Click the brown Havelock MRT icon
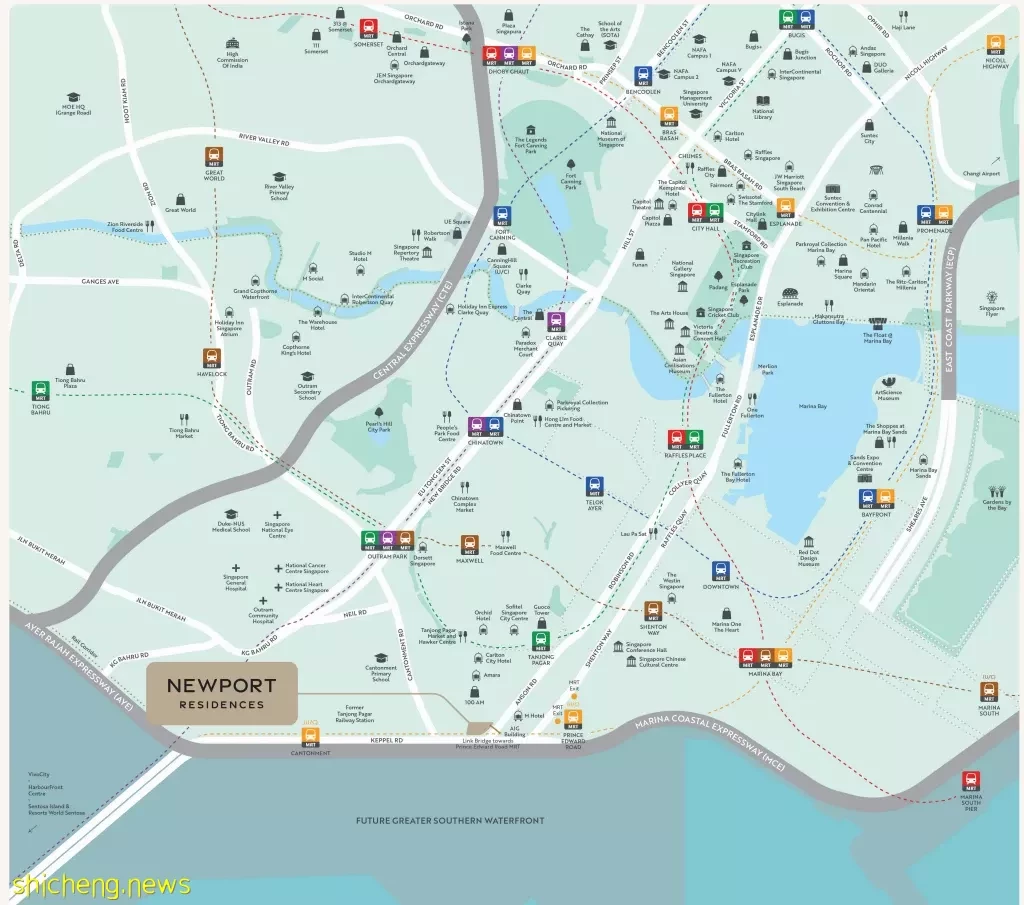Viewport: 1024px width, 905px height. 212,359
